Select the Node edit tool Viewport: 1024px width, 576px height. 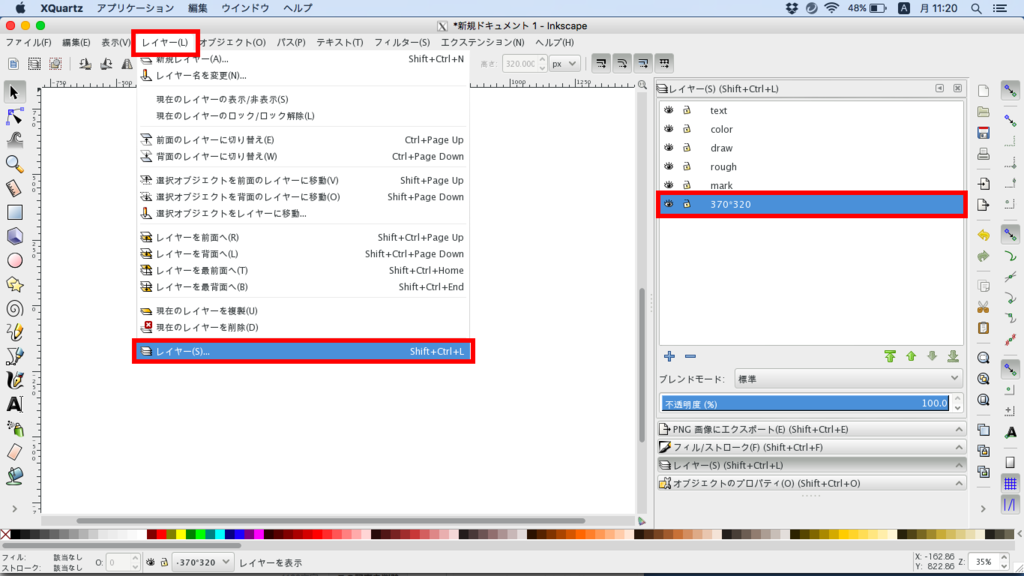click(14, 116)
